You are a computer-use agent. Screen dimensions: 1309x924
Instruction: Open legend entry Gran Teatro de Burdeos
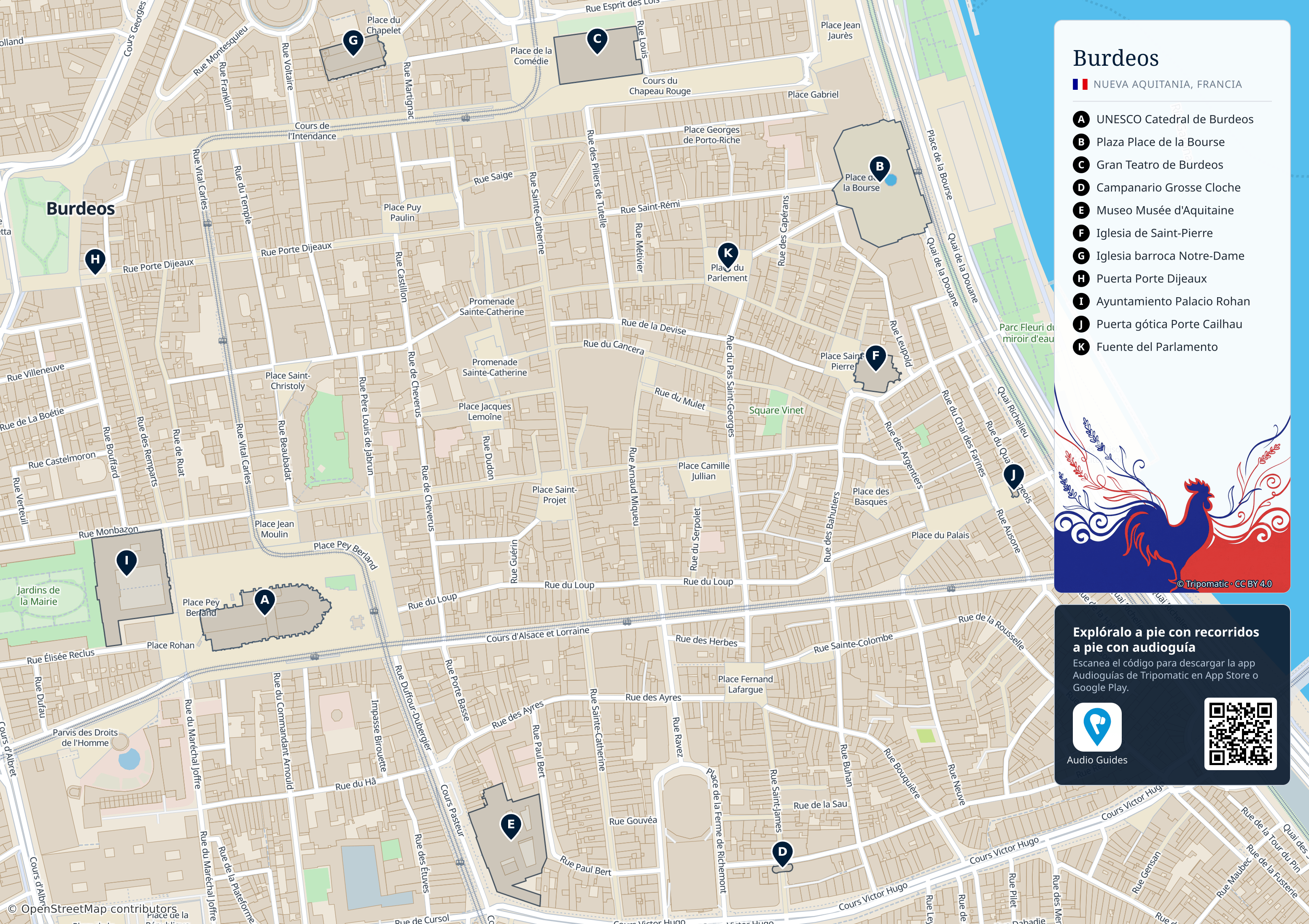(x=1148, y=165)
